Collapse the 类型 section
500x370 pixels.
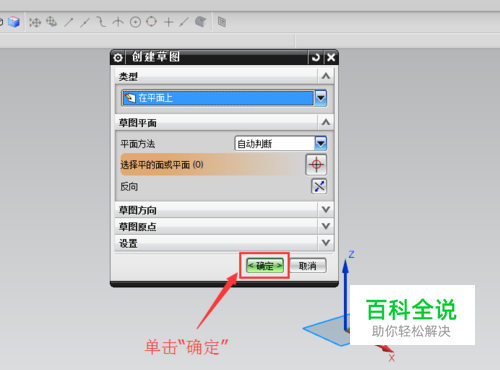326,76
